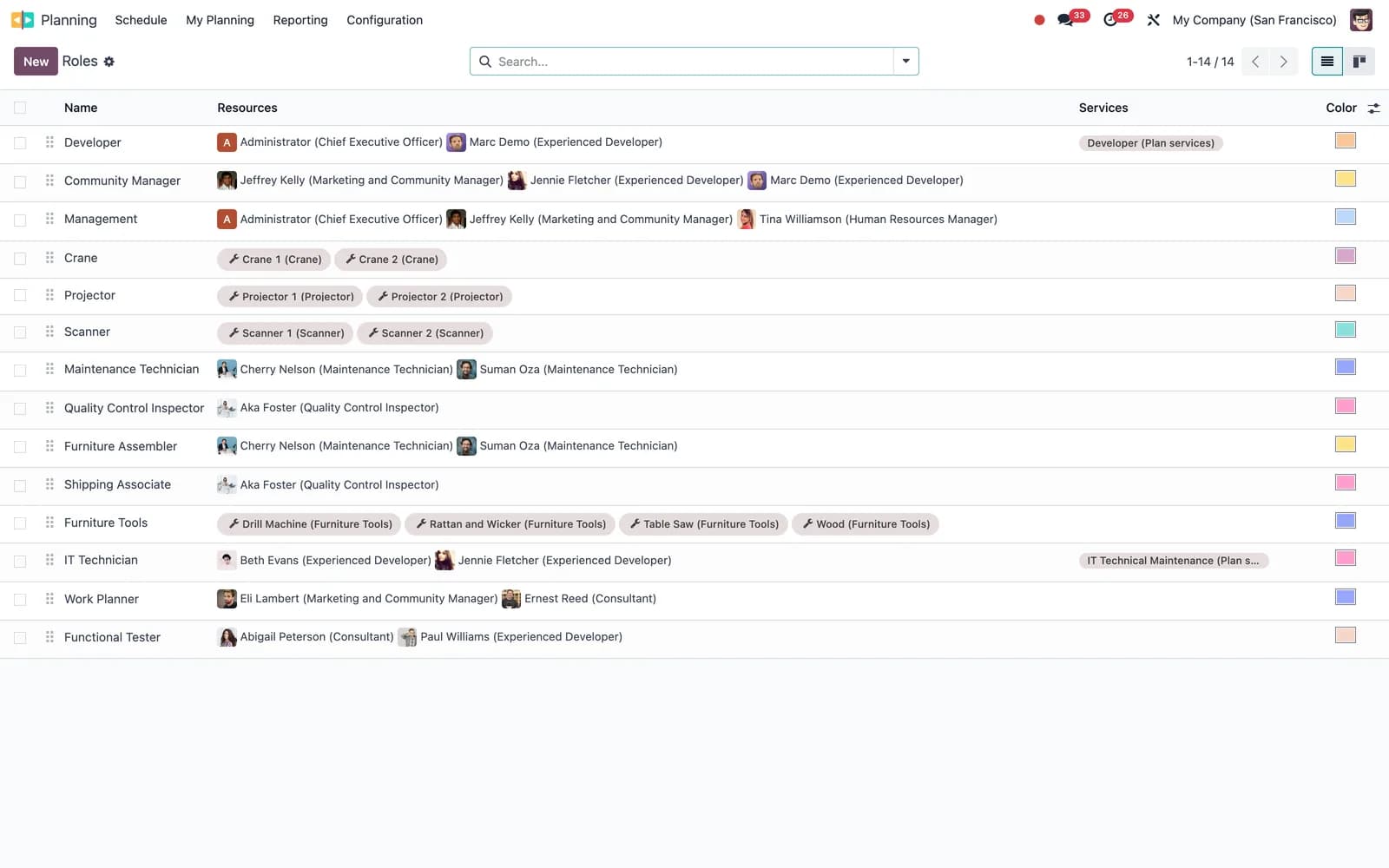Check the Functional Tester row checkbox
This screenshot has height=868, width=1389.
tap(20, 638)
